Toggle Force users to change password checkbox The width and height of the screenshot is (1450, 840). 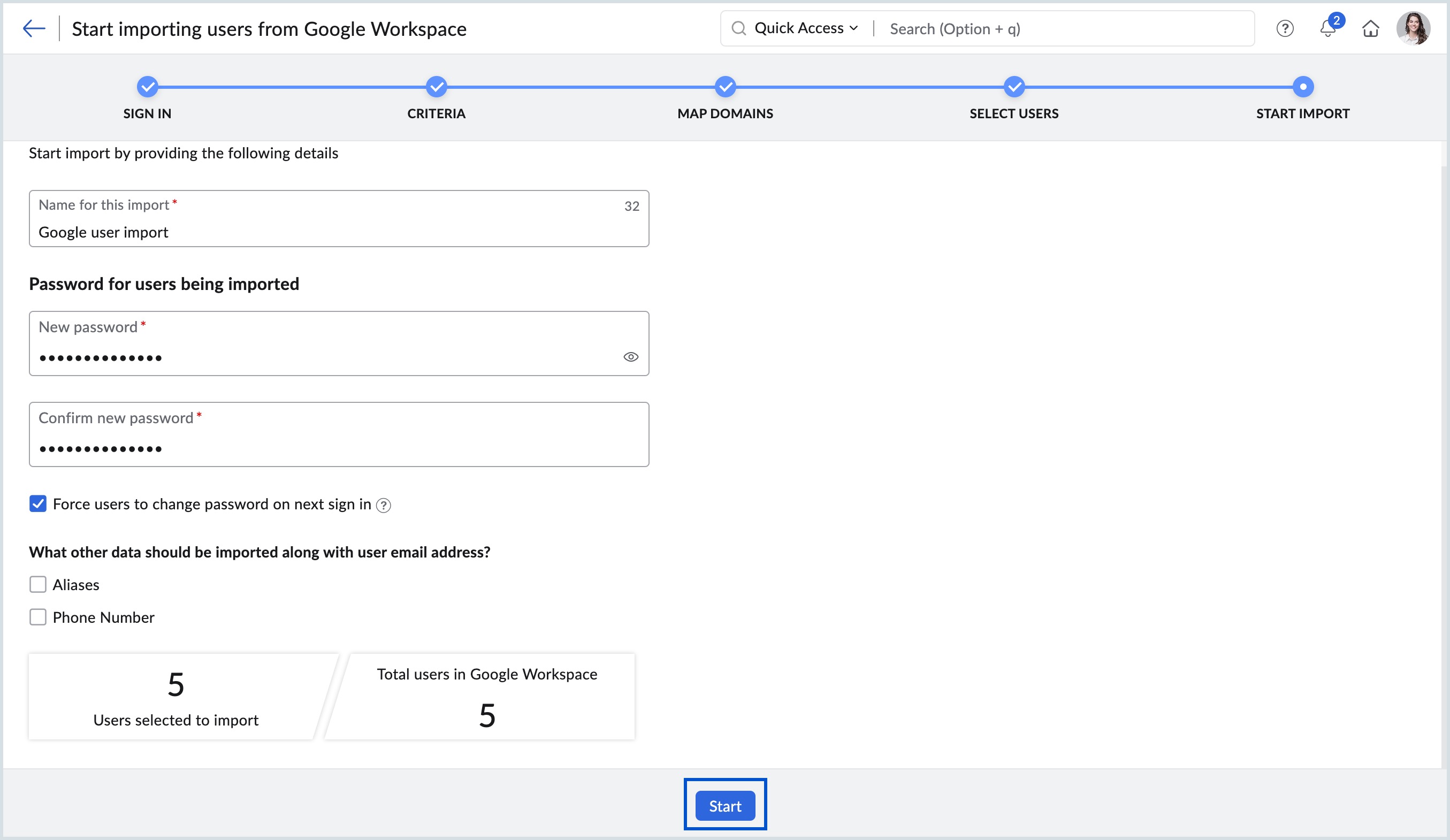38,504
